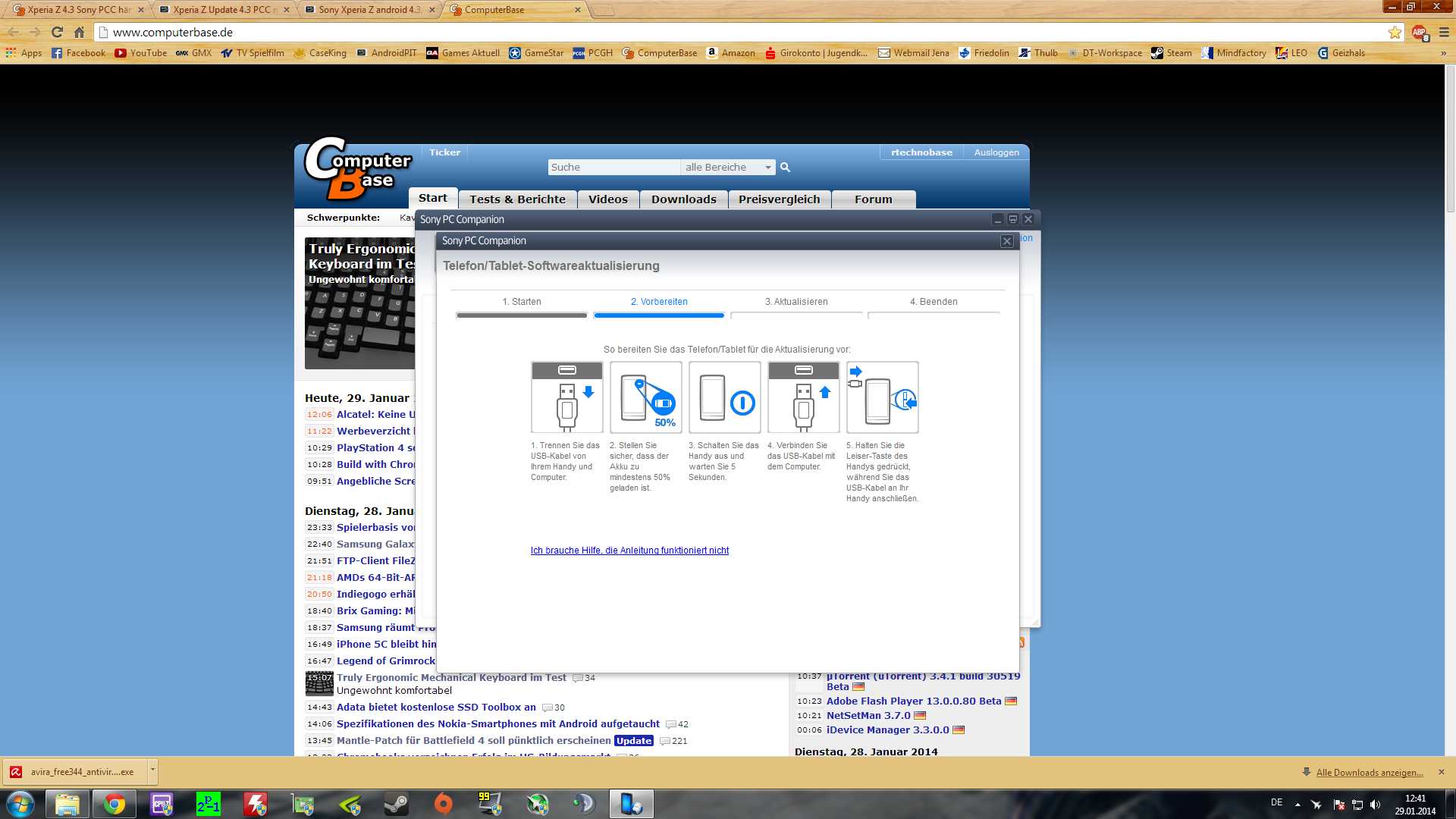This screenshot has height=819, width=1456.
Task: Open the avira download item arrow menu
Action: pos(152,770)
